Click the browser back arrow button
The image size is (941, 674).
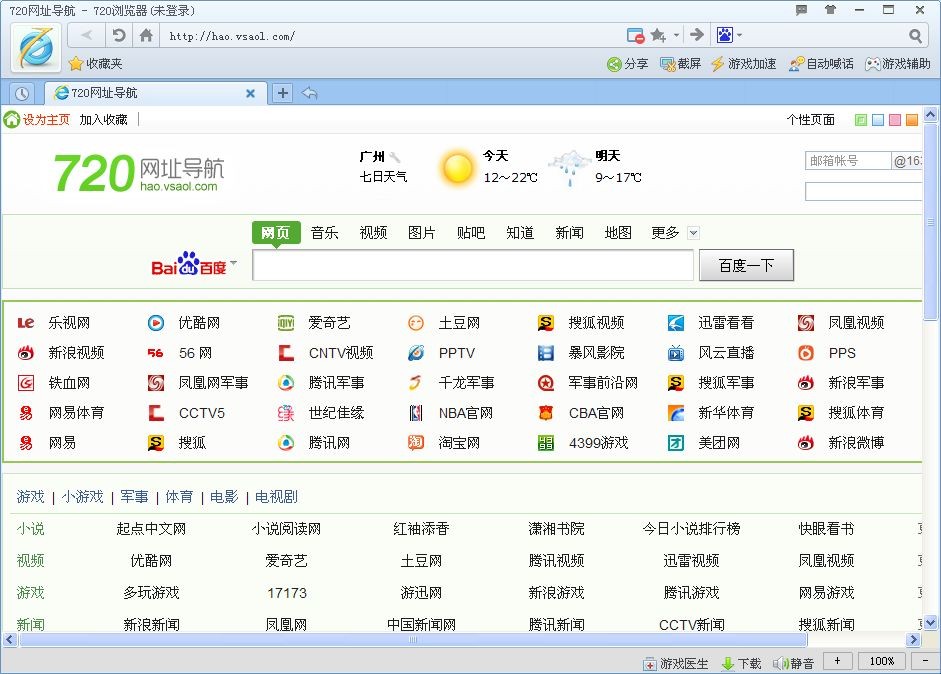86,35
